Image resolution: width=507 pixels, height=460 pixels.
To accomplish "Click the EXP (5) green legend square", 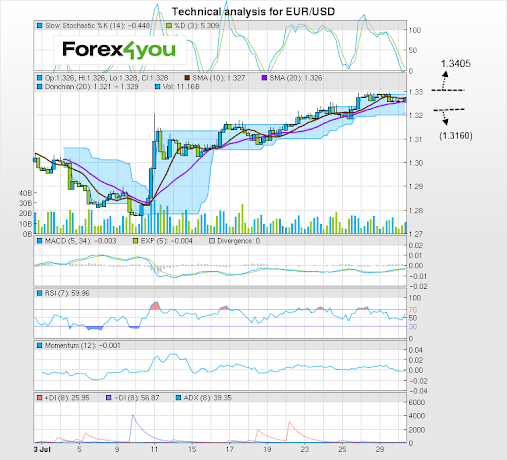I will pyautogui.click(x=135, y=241).
